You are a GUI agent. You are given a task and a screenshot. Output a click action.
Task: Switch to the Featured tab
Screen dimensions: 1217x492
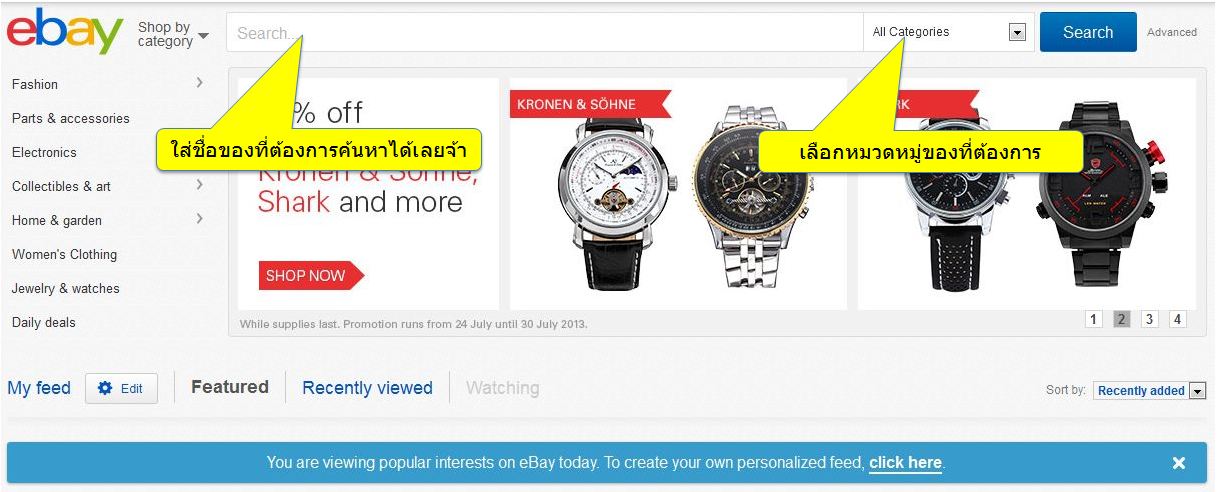point(230,387)
